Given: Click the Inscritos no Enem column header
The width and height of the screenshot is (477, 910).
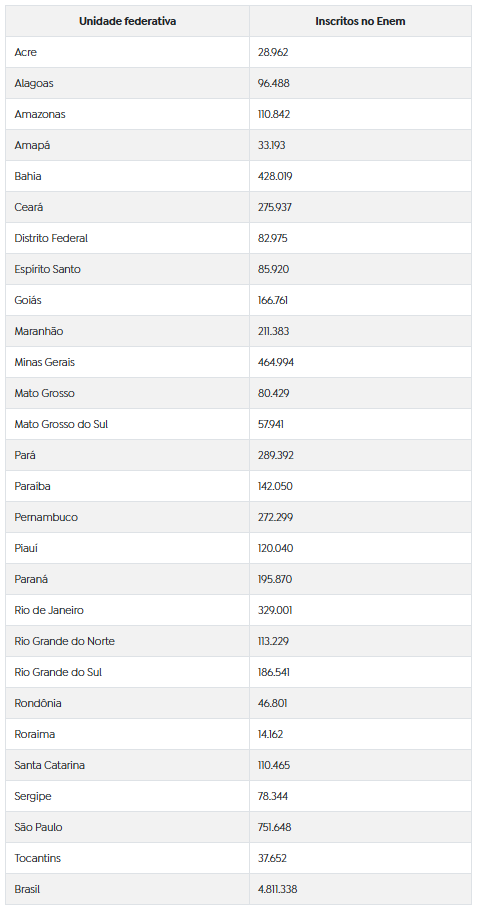Looking at the screenshot, I should (x=360, y=21).
